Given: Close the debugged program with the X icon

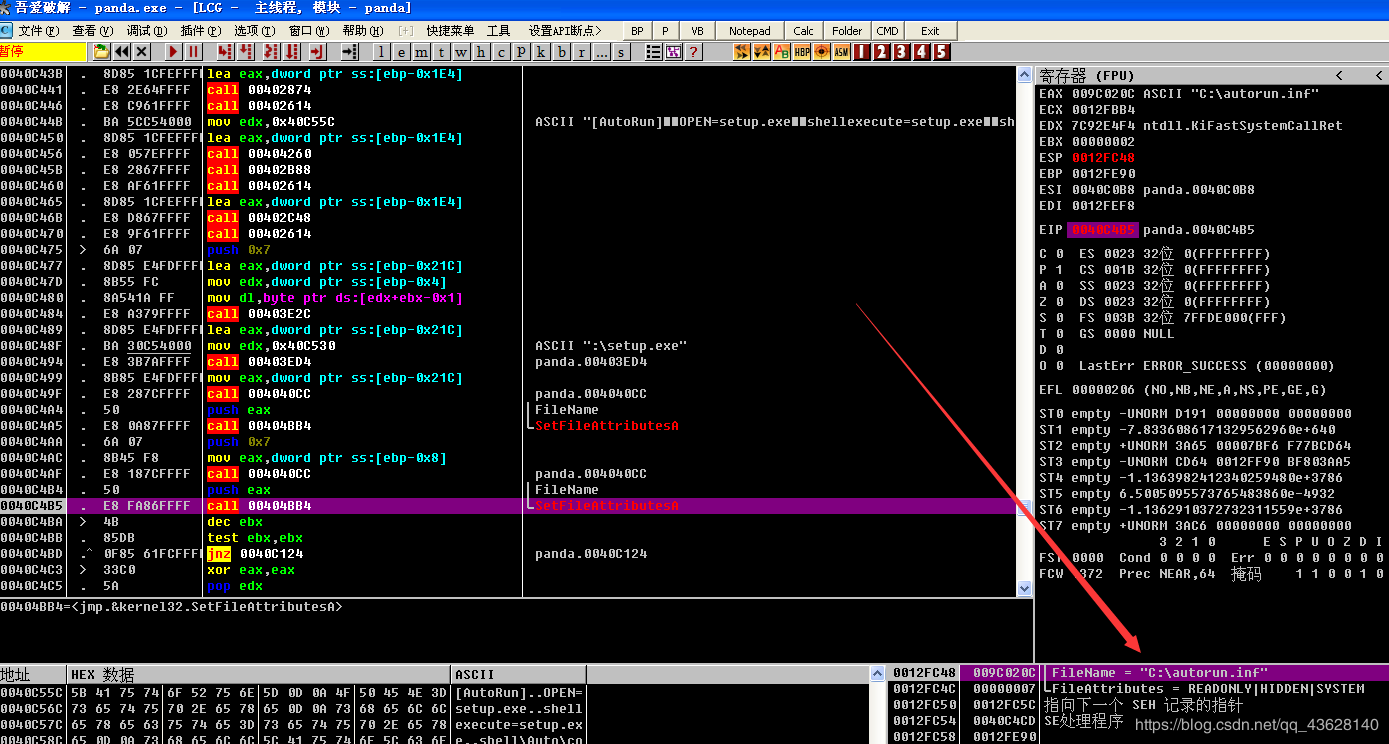Looking at the screenshot, I should (x=142, y=52).
